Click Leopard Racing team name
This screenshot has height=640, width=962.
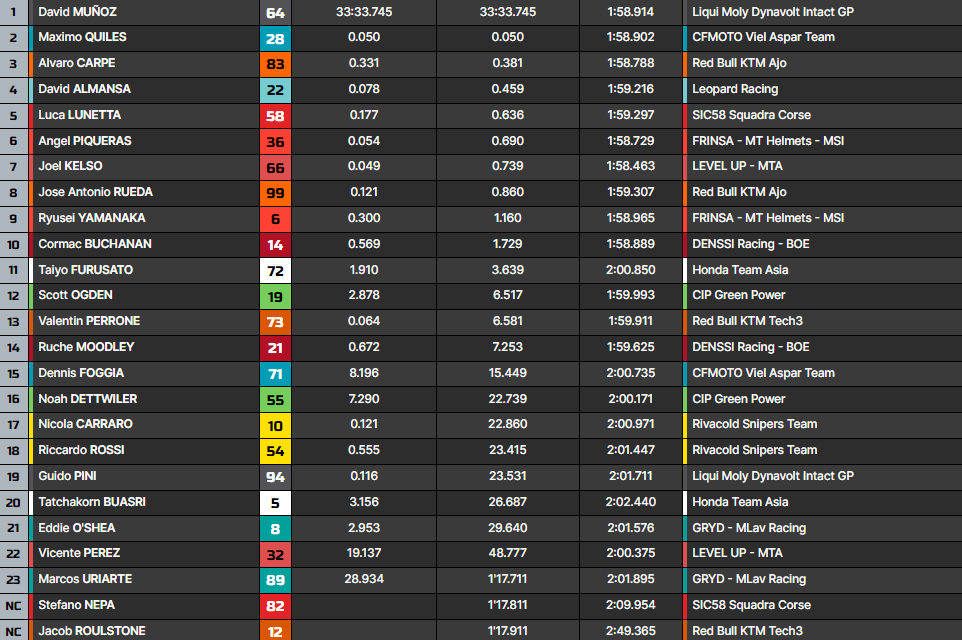coord(733,89)
